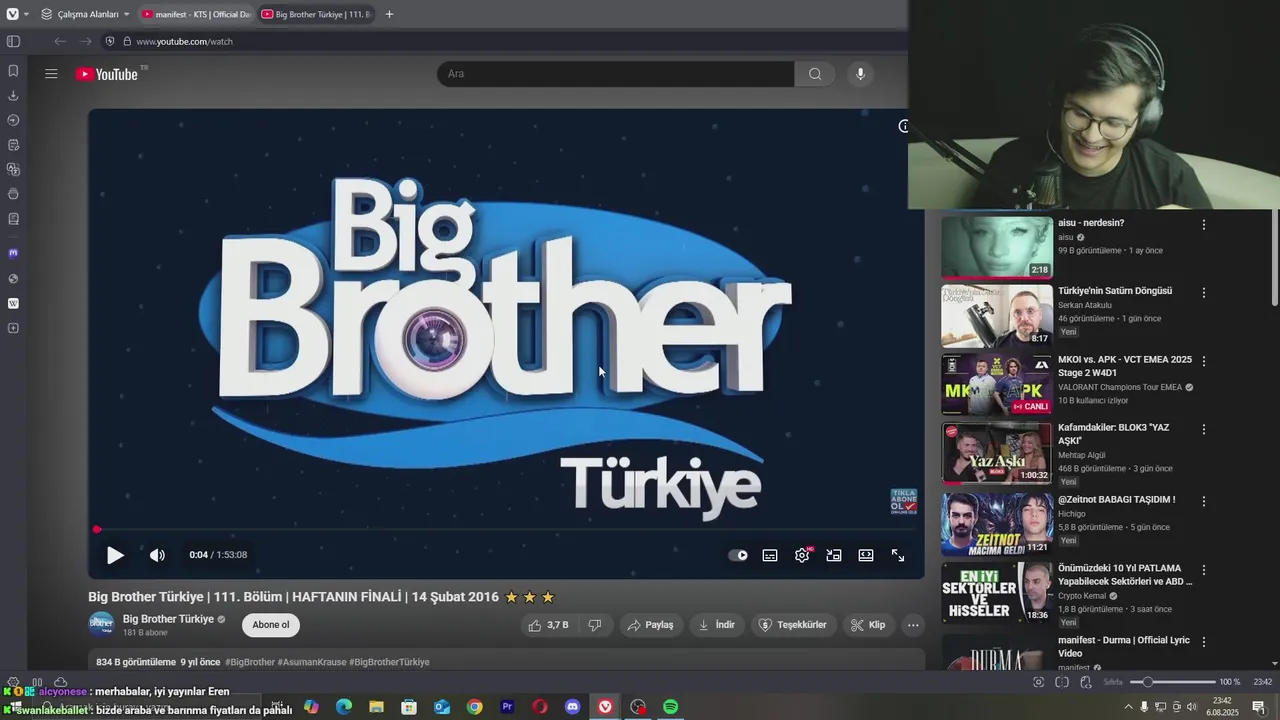Download the video with İndir

[x=716, y=625]
